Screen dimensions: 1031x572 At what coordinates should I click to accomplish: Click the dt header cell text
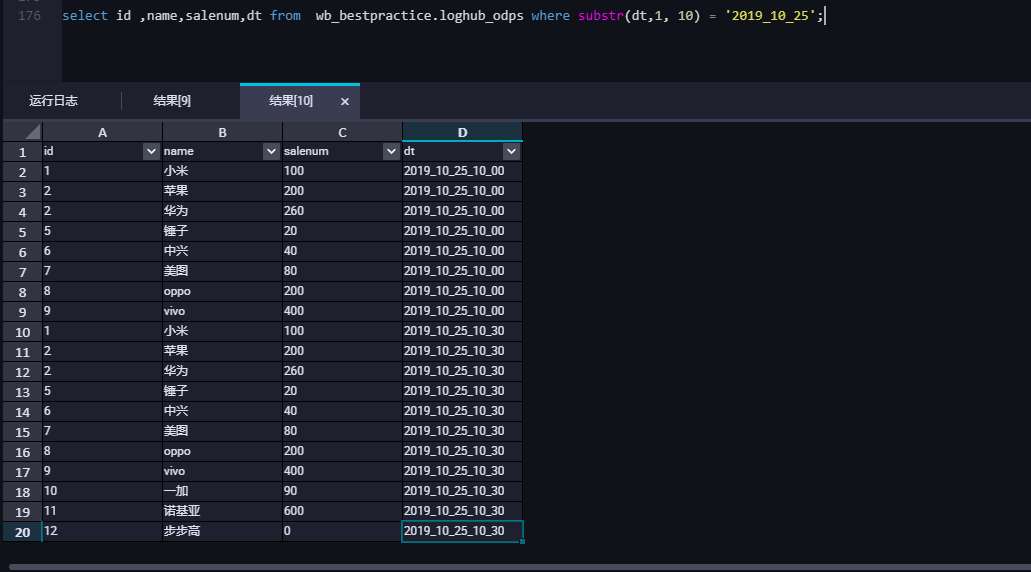(409, 151)
